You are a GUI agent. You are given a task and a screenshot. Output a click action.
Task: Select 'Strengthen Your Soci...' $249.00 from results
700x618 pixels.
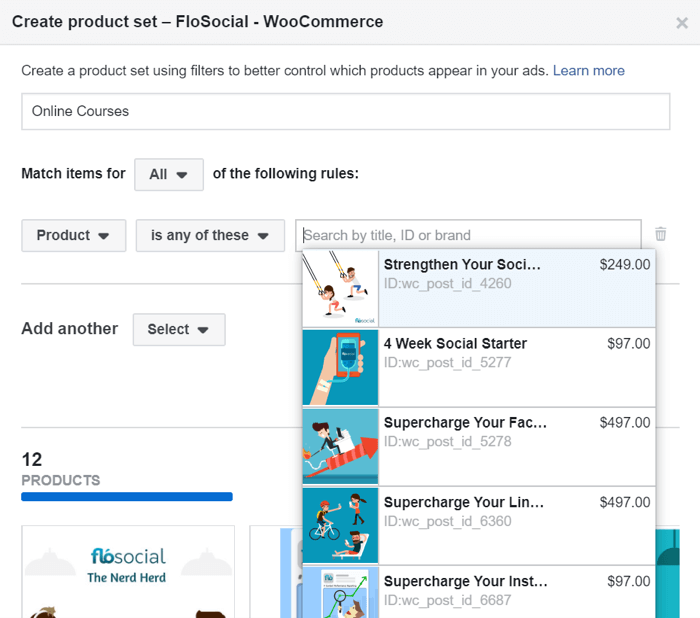click(x=515, y=274)
